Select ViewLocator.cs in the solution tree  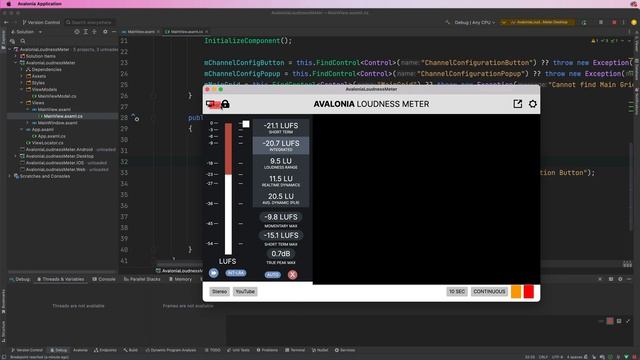click(x=44, y=143)
